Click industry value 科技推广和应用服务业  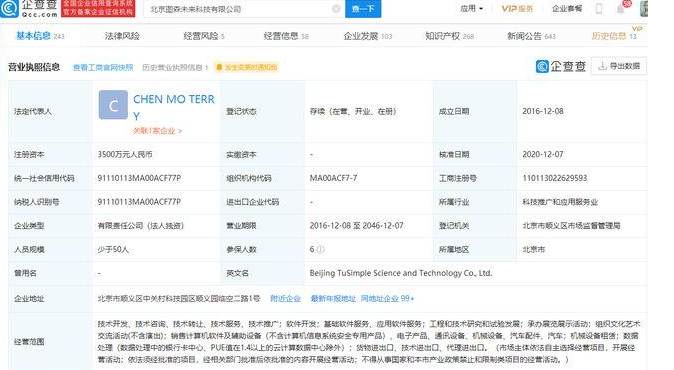(560, 202)
